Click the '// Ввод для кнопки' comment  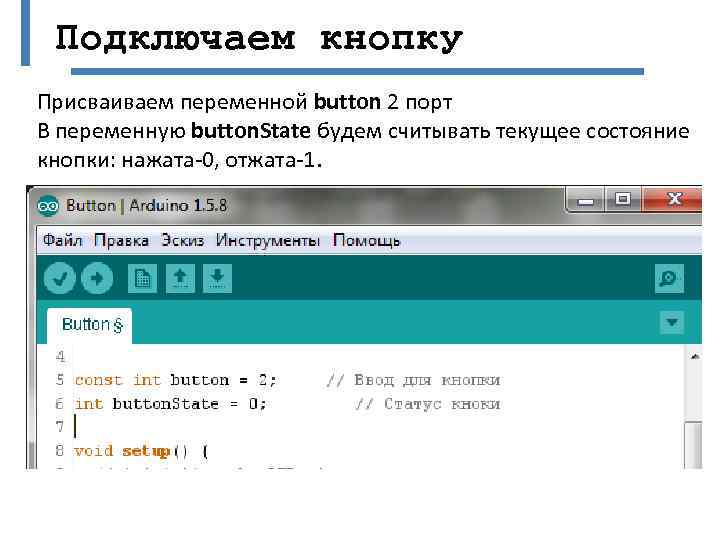pyautogui.click(x=413, y=380)
